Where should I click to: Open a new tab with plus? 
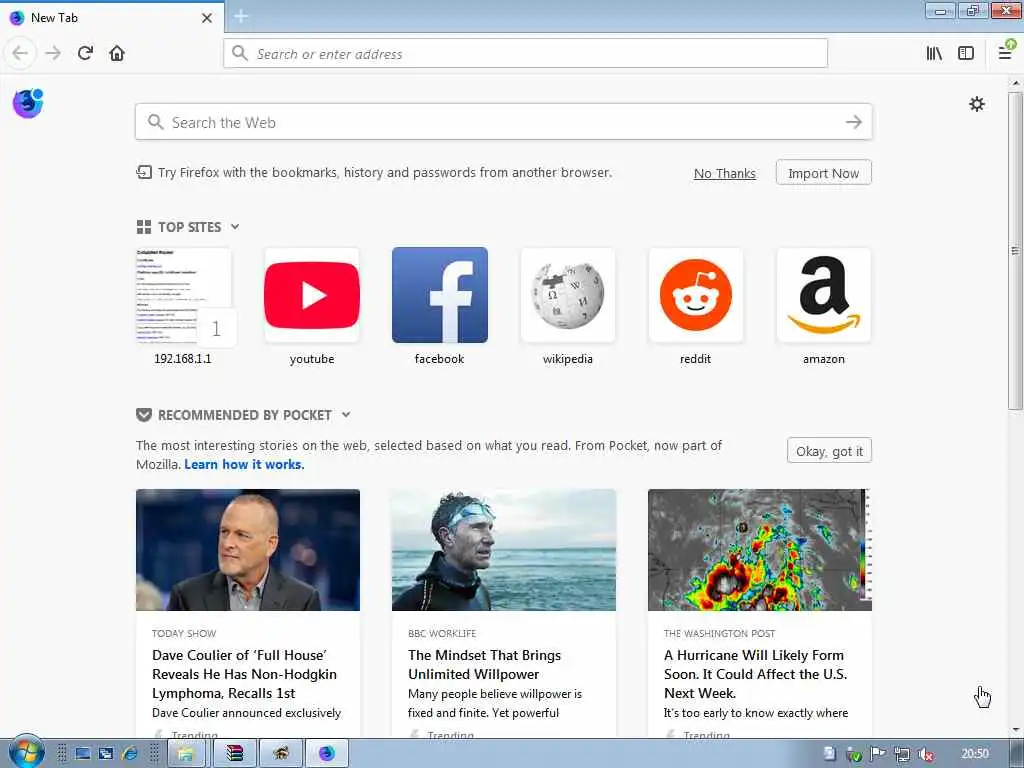(x=241, y=16)
